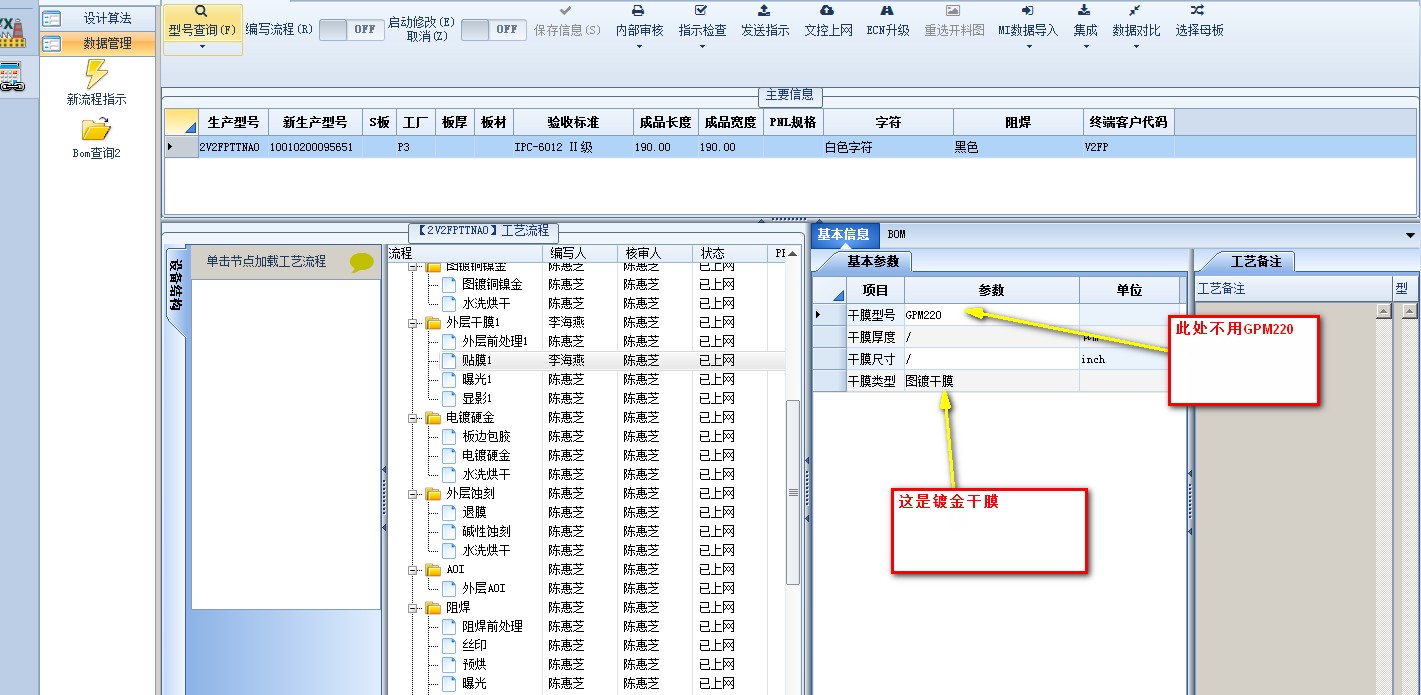Click the 终端客户代码 column header
Viewport: 1421px width, 695px height.
(1127, 122)
